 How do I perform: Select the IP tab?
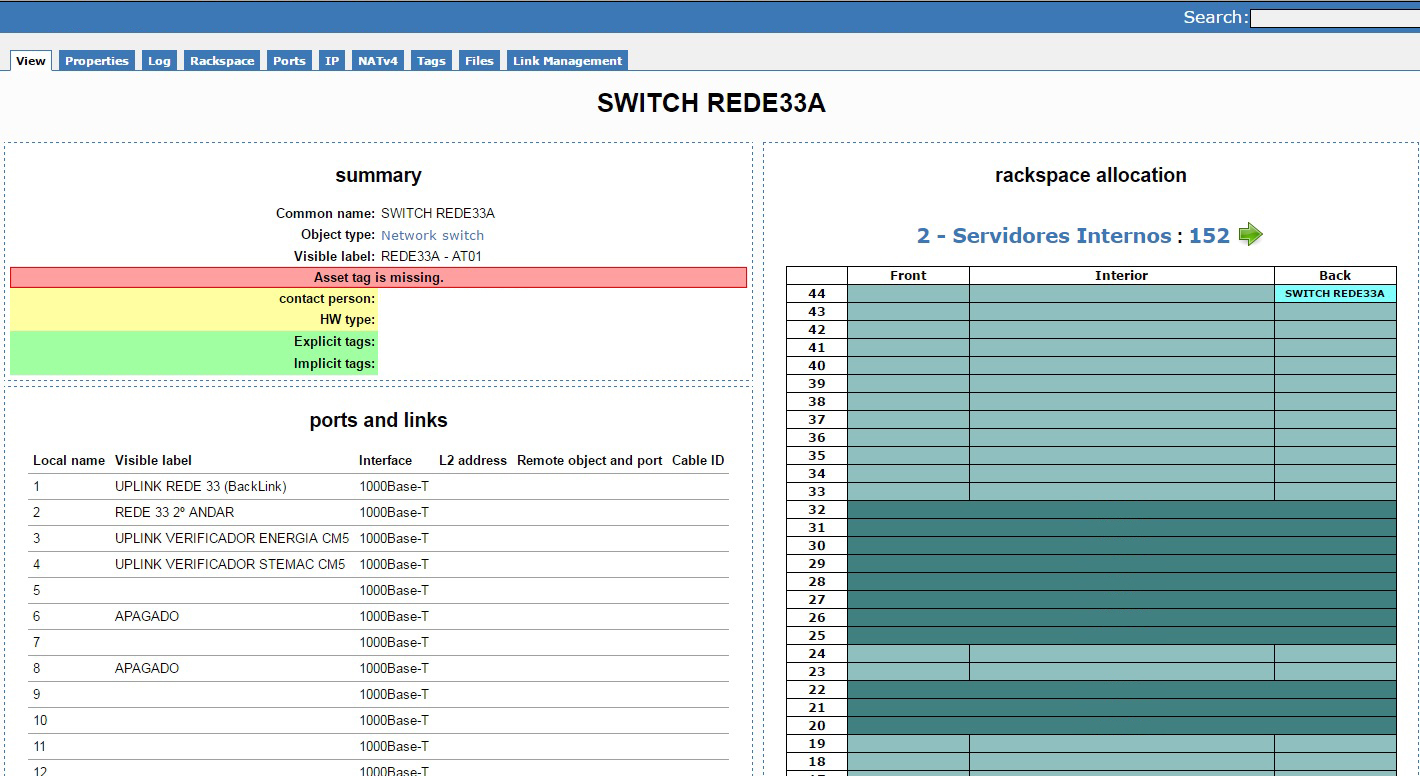tap(332, 61)
